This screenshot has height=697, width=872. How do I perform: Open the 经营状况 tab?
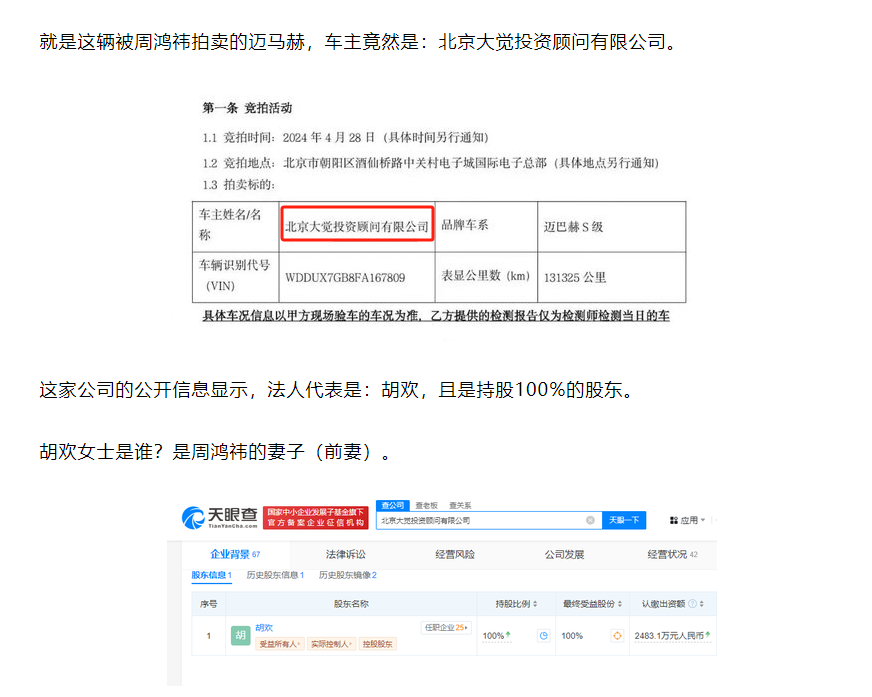(672, 554)
